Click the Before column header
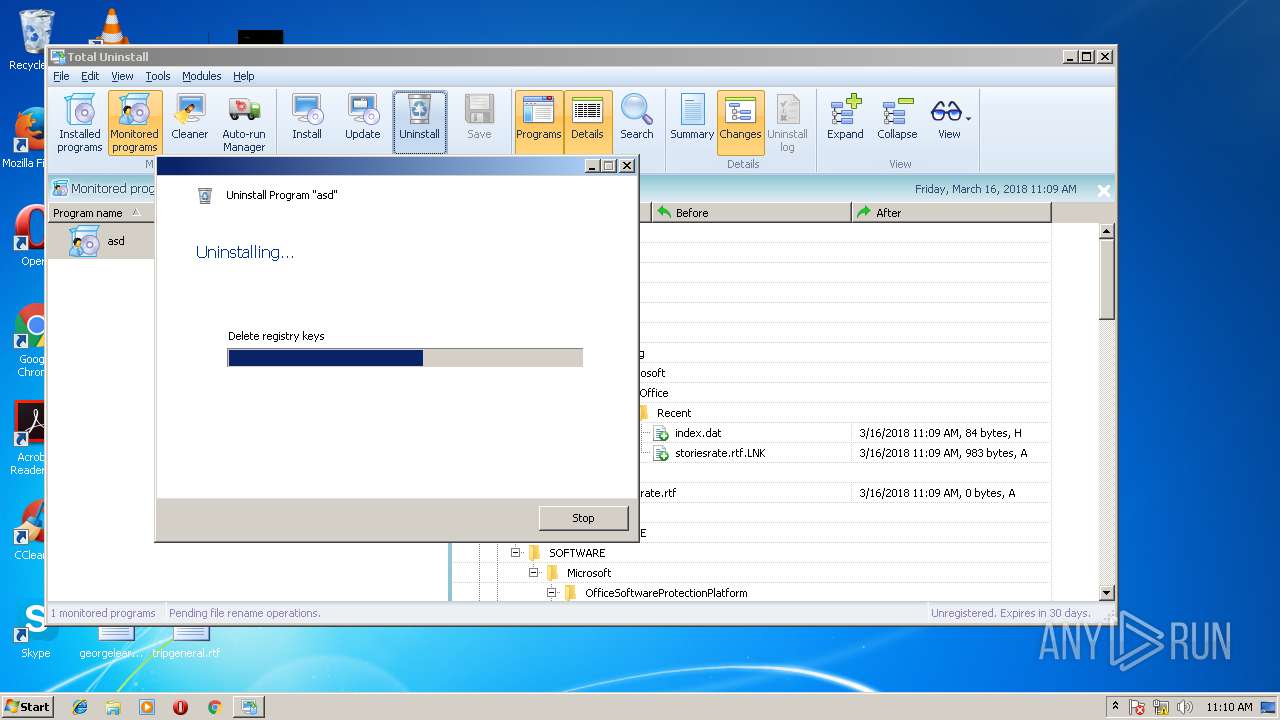This screenshot has height=720, width=1280. [750, 213]
